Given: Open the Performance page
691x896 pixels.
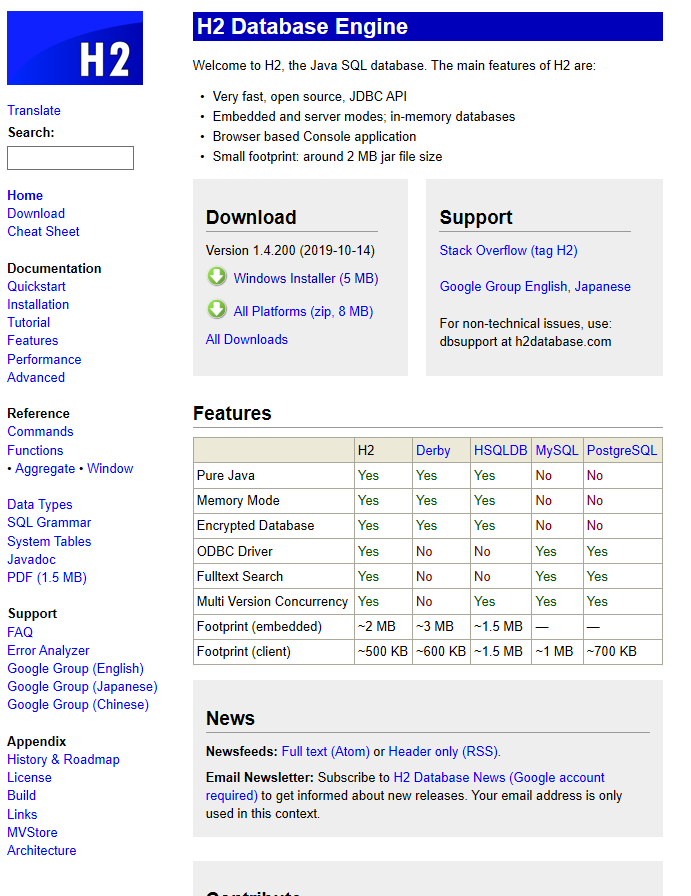Looking at the screenshot, I should point(44,359).
